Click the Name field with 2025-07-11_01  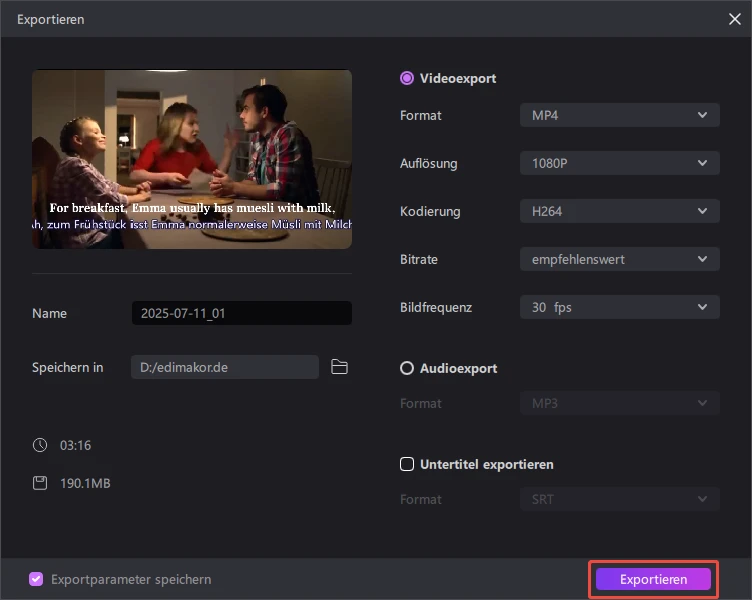pos(241,313)
